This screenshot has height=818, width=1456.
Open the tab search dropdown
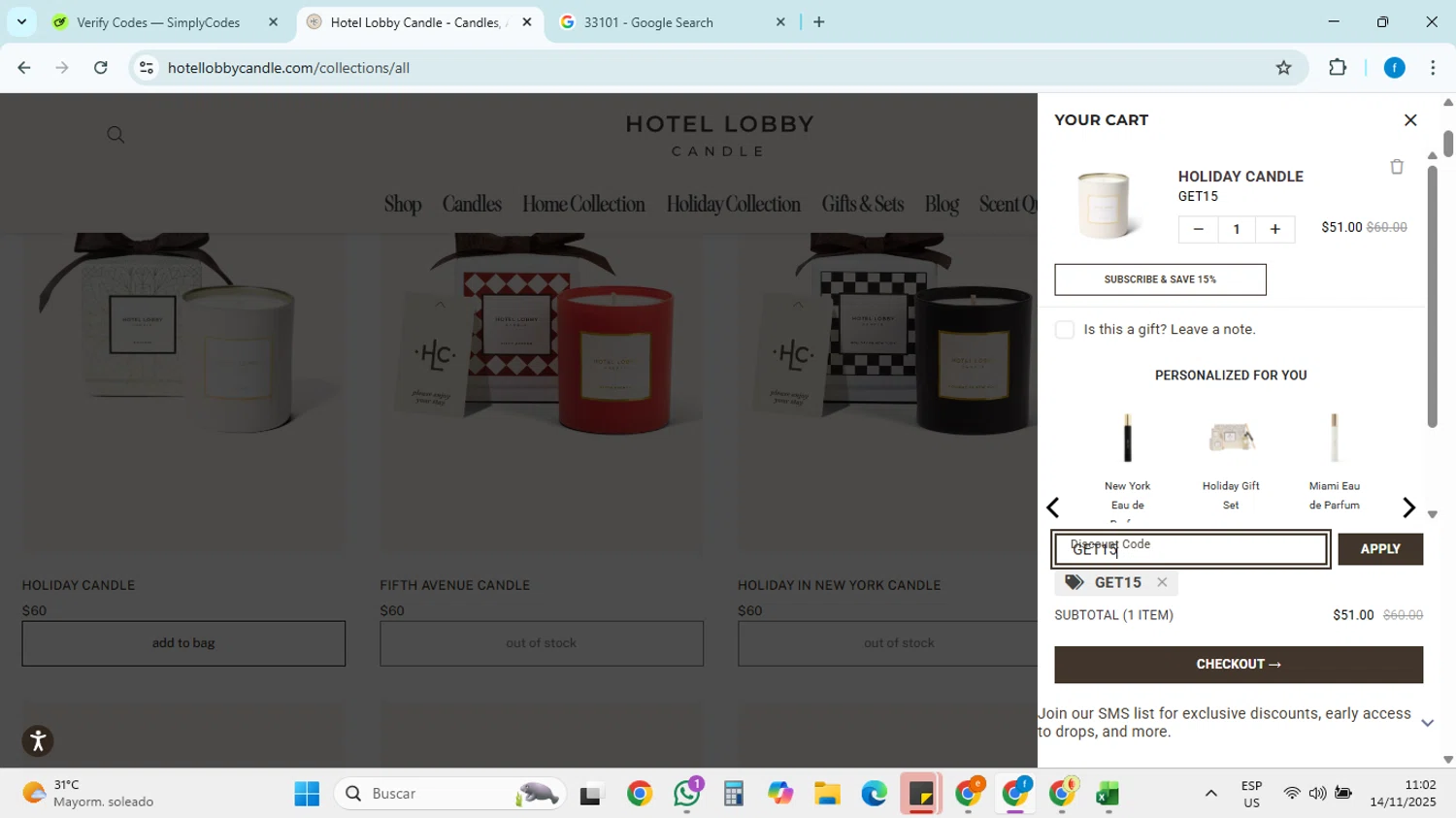click(21, 22)
